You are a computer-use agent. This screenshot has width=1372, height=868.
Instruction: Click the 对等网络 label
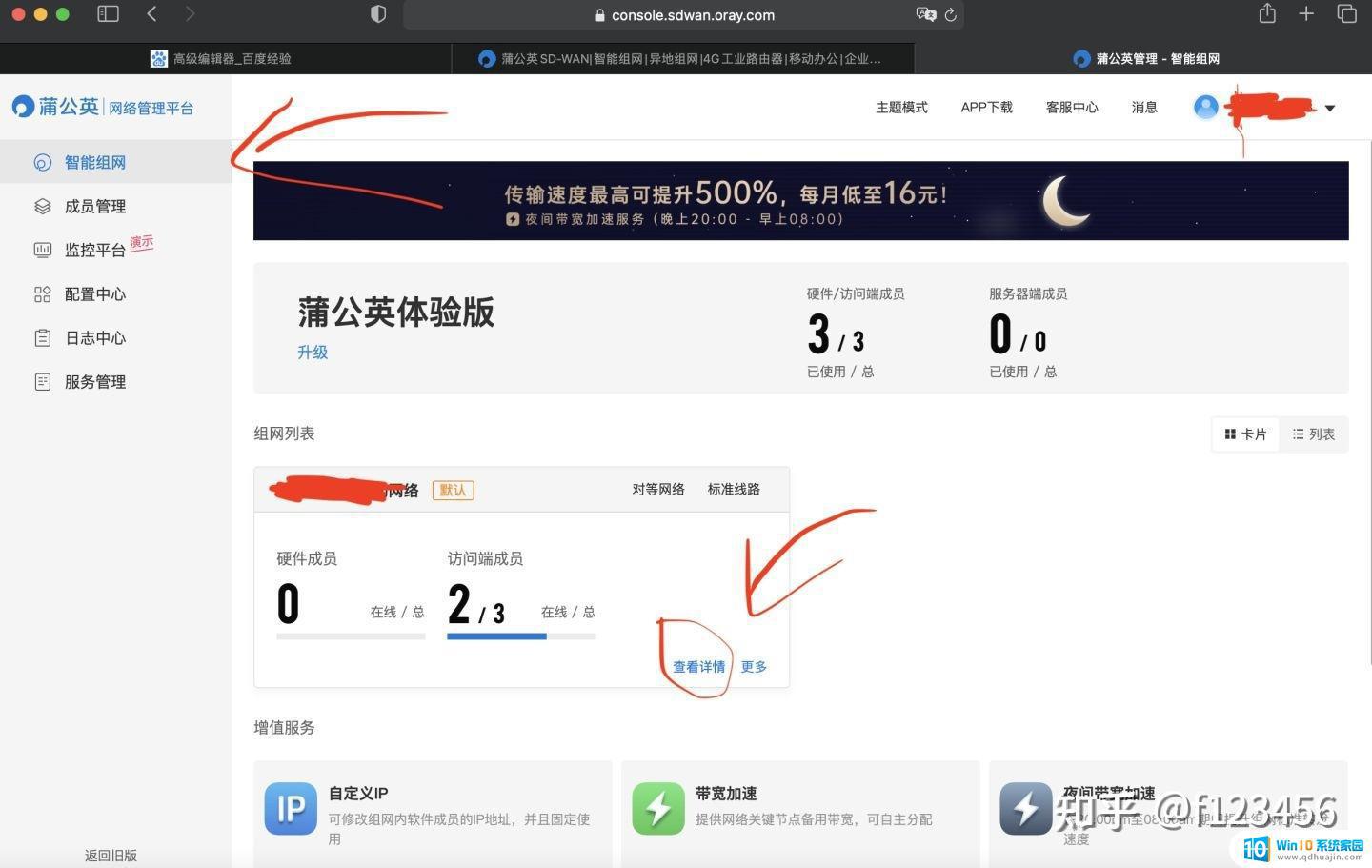pos(658,489)
